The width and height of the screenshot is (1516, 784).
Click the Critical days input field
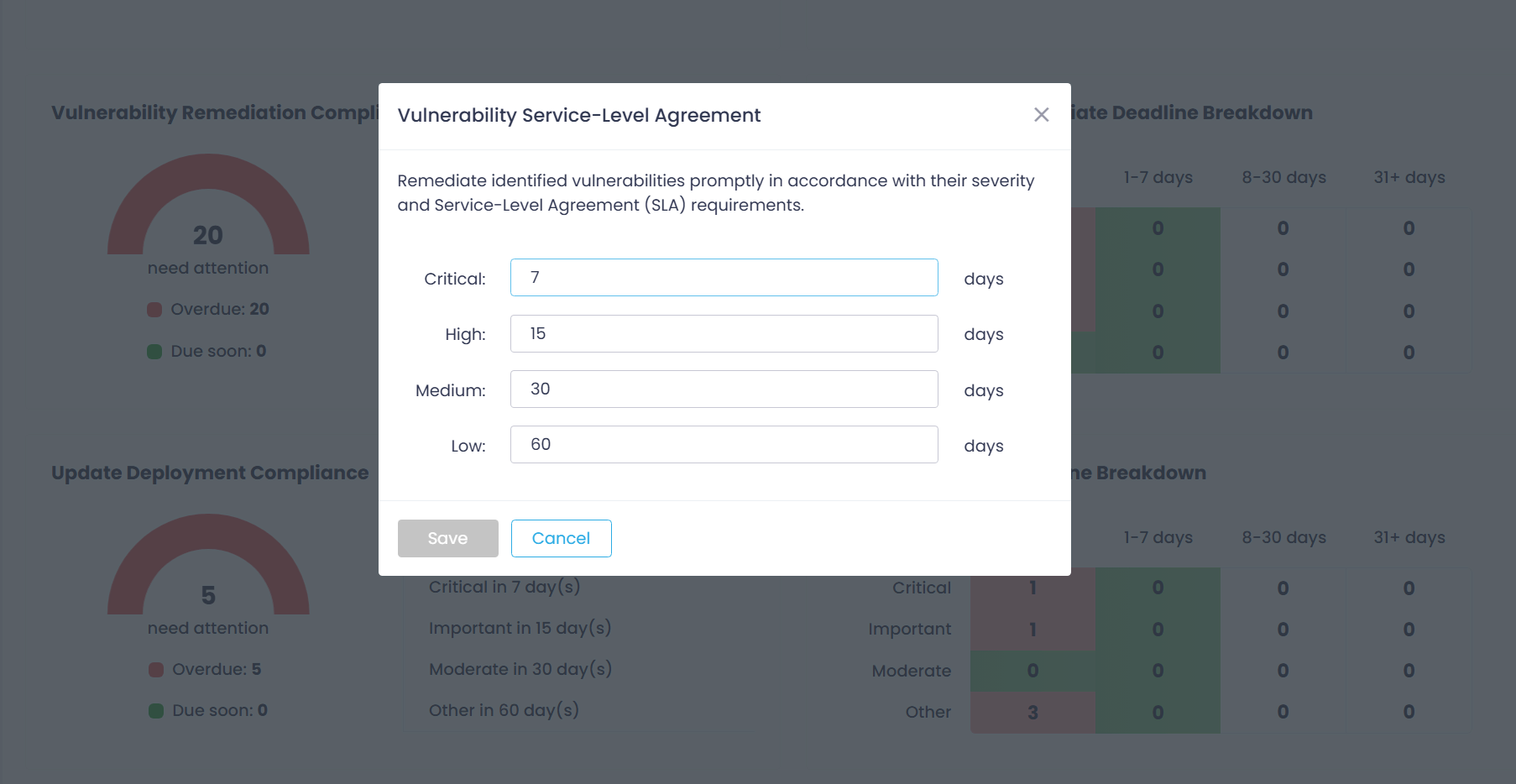click(x=724, y=277)
